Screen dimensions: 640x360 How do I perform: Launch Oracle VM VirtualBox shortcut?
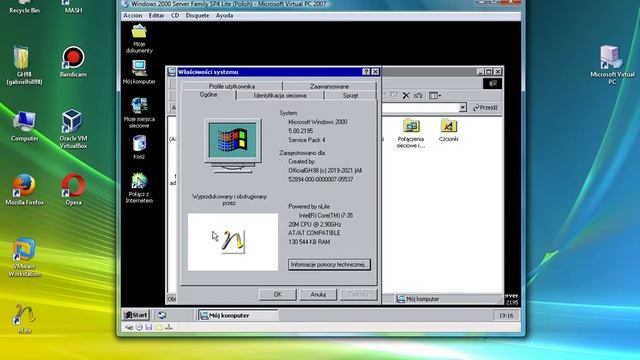coord(73,129)
